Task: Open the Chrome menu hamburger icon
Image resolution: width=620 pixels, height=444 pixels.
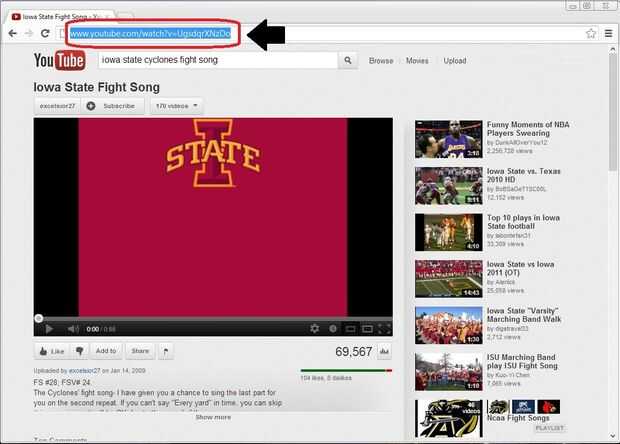Action: [x=609, y=34]
